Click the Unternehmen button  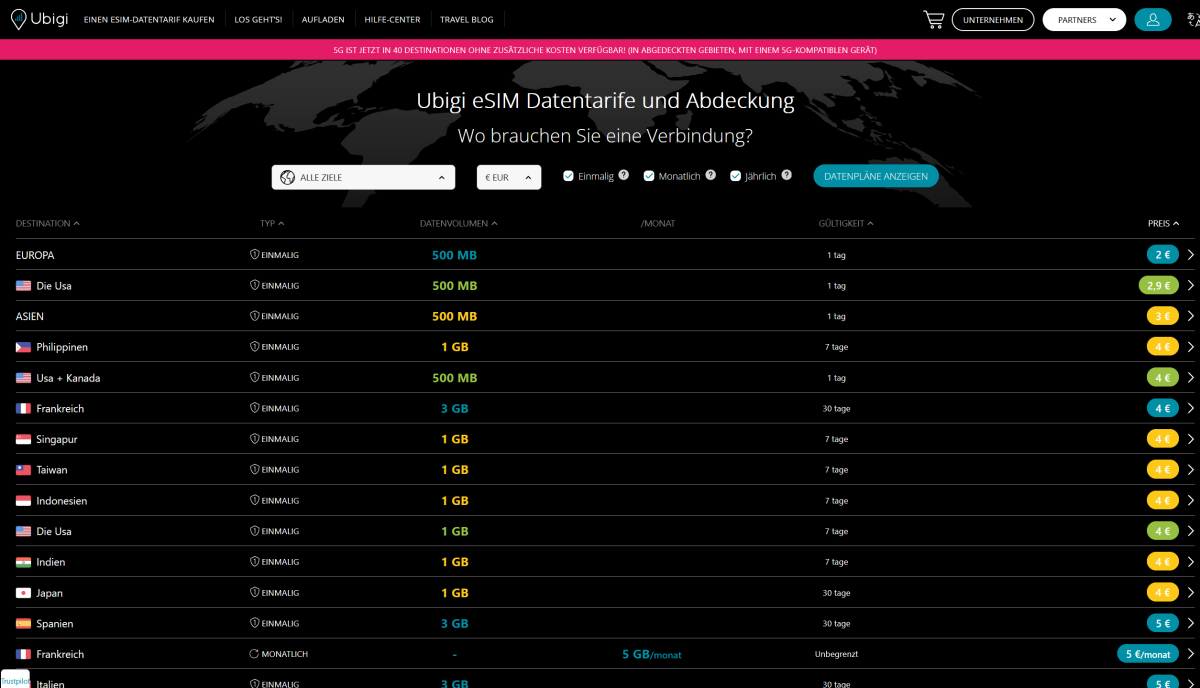click(x=992, y=20)
